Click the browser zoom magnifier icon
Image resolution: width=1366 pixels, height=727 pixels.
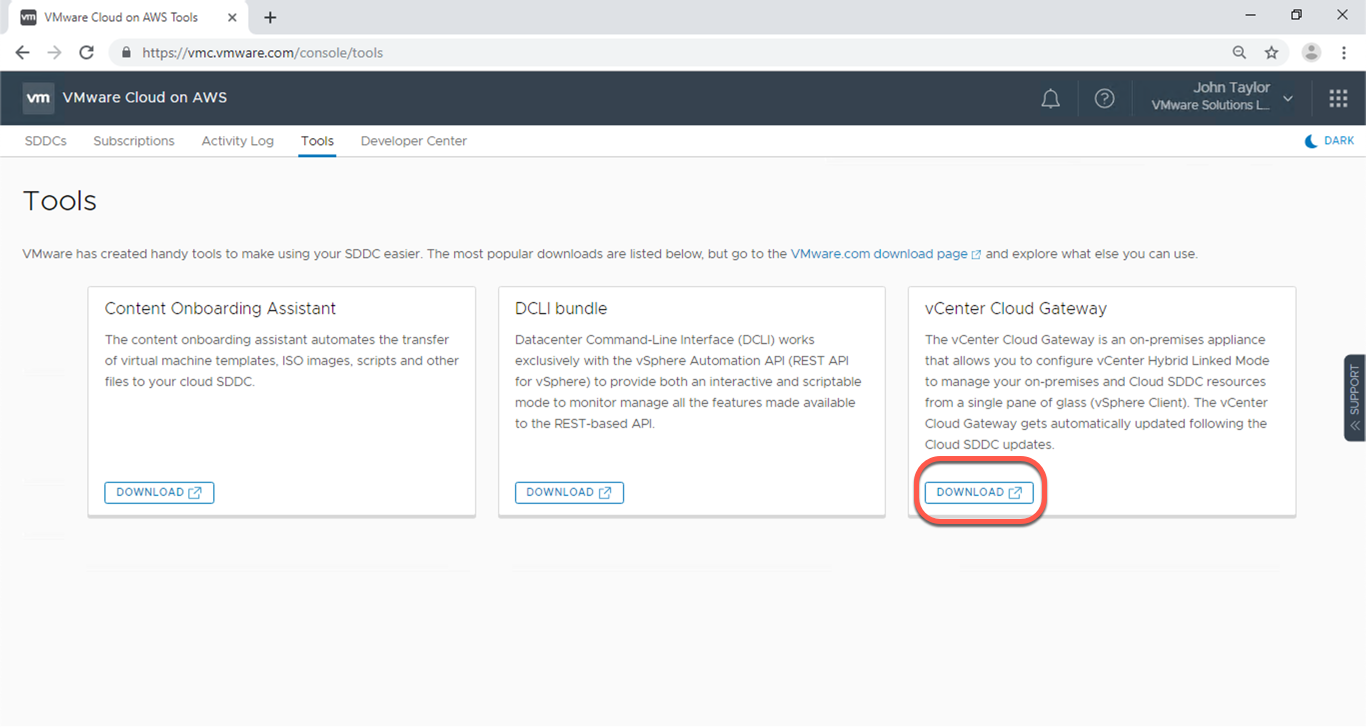(1239, 53)
